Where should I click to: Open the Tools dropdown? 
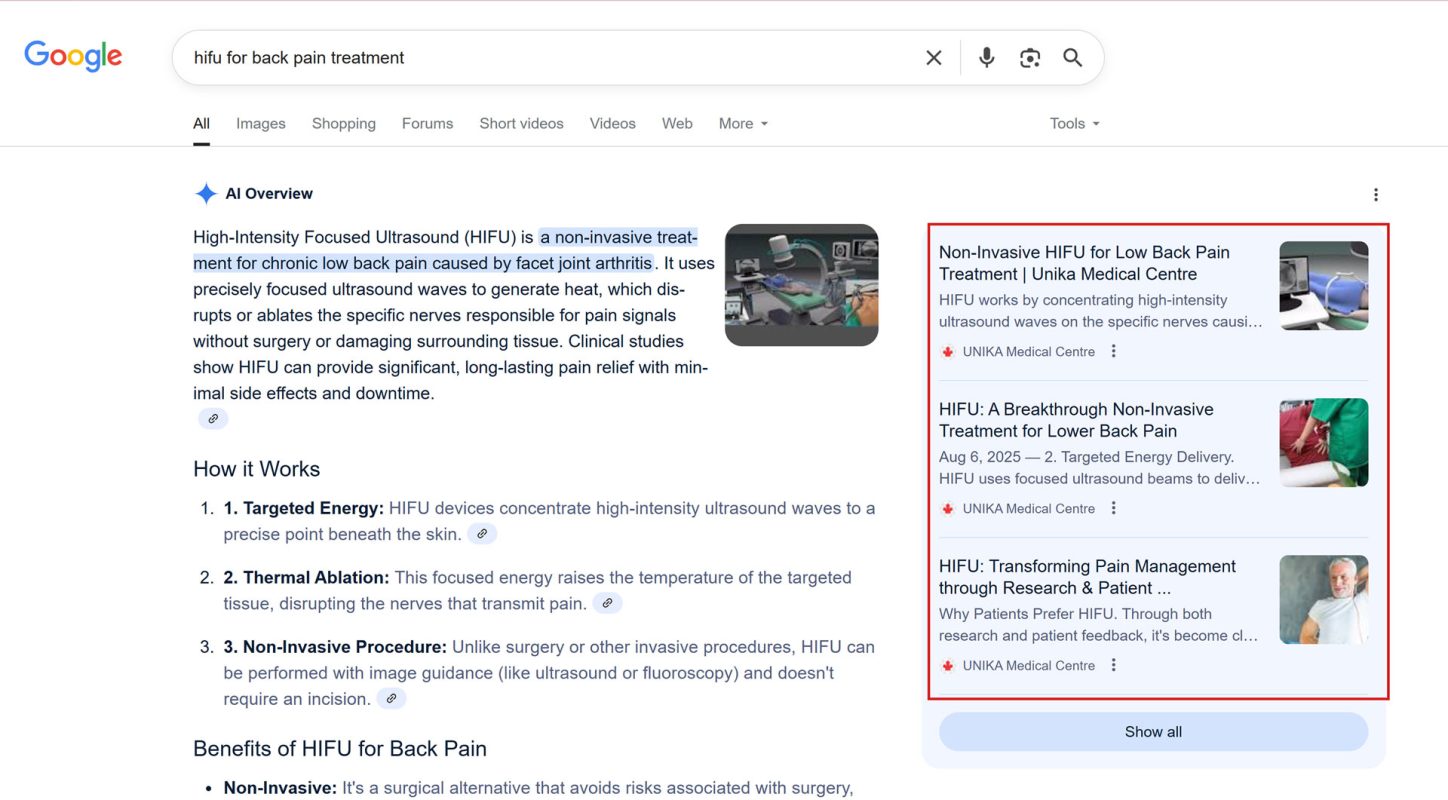tap(1073, 123)
